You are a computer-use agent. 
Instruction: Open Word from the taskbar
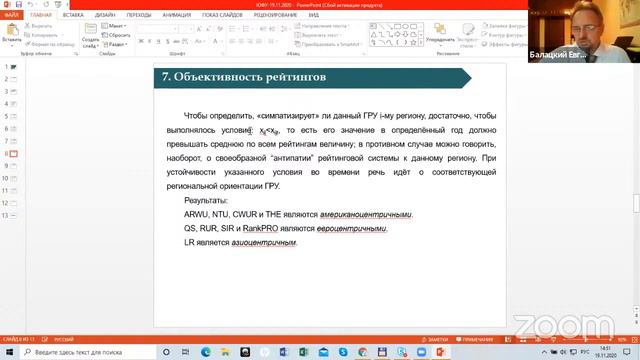[x=284, y=352]
